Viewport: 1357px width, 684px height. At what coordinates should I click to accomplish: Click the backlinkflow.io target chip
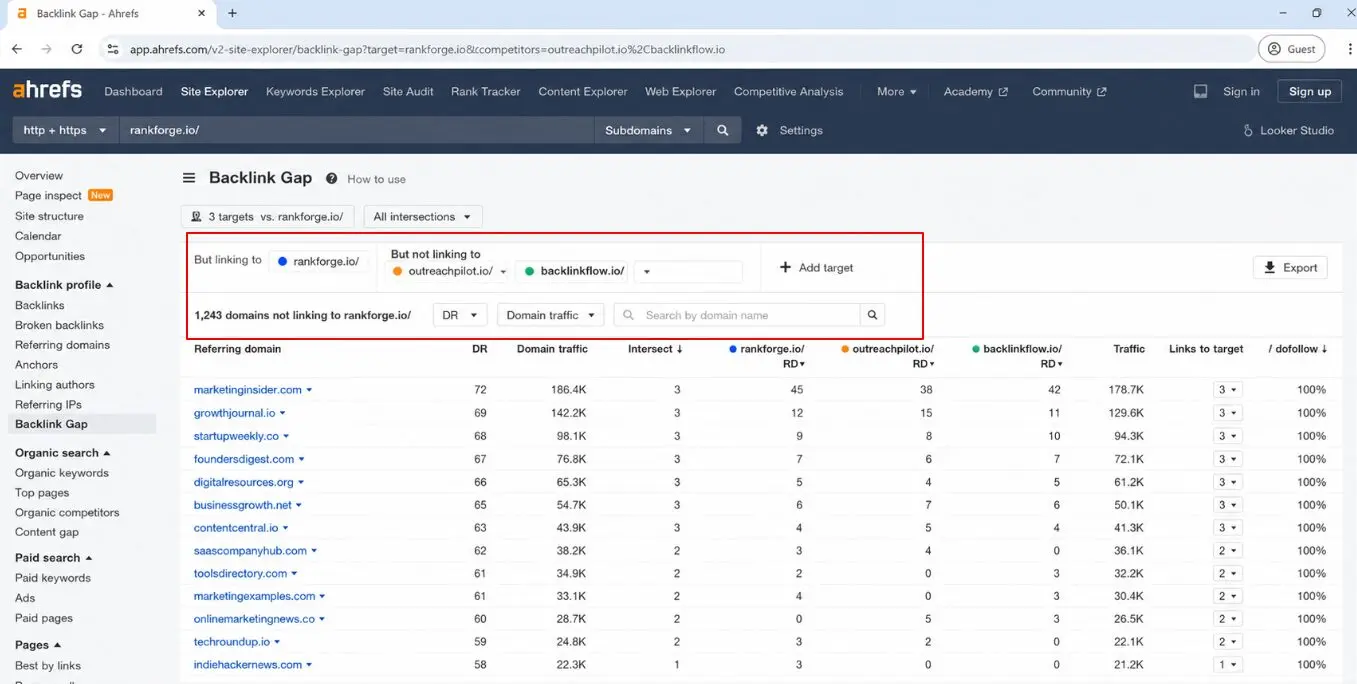coord(574,271)
